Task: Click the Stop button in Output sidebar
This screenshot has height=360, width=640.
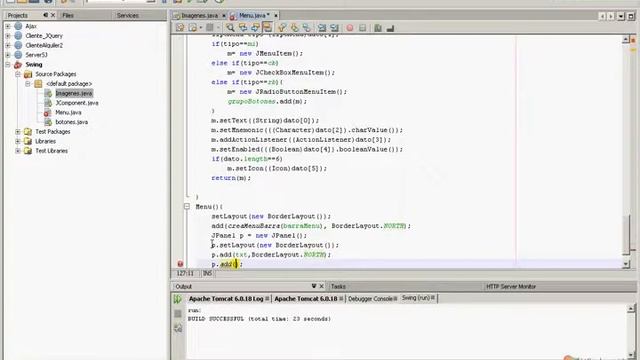Action: [x=178, y=313]
